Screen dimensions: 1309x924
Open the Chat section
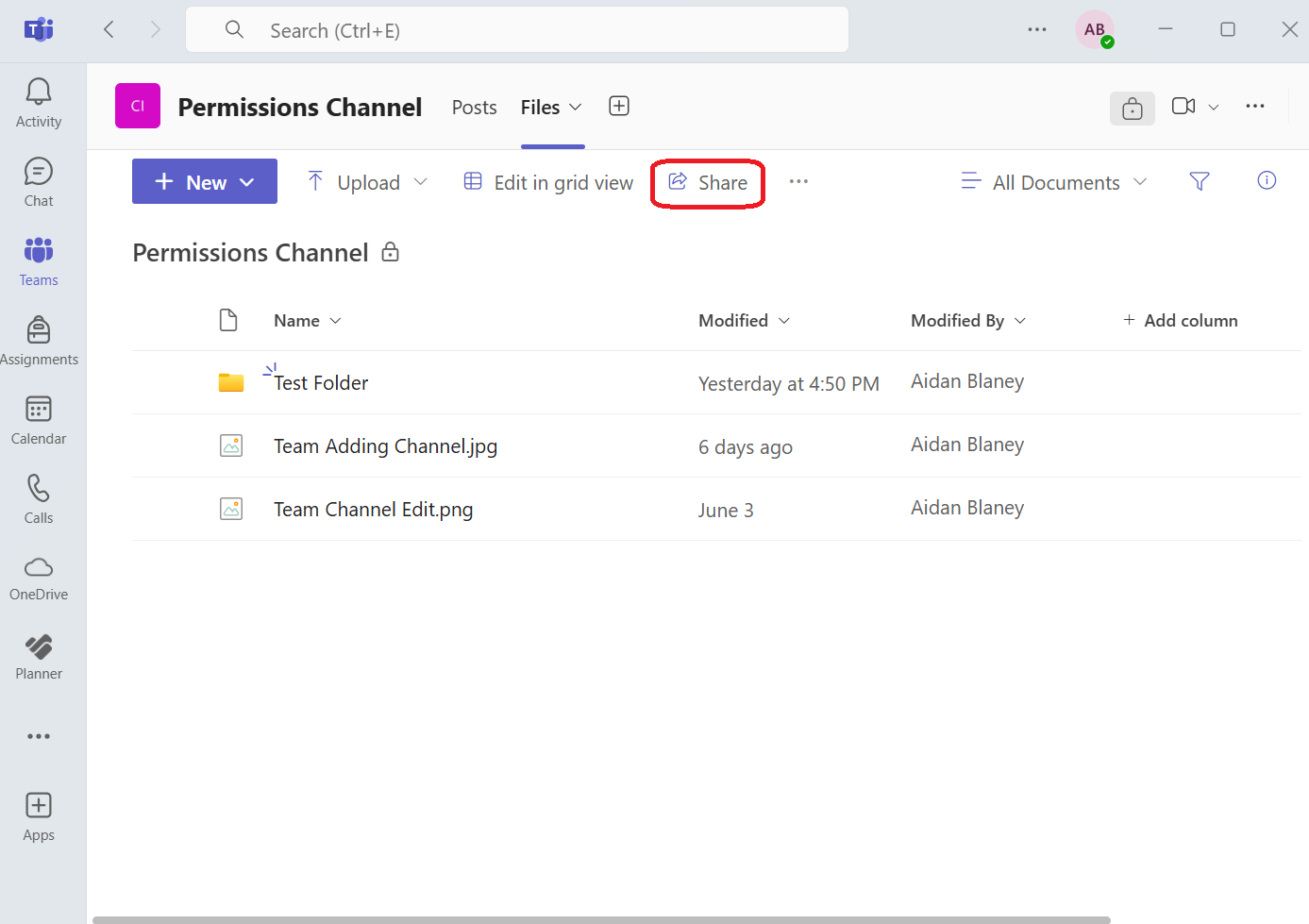pos(39,182)
